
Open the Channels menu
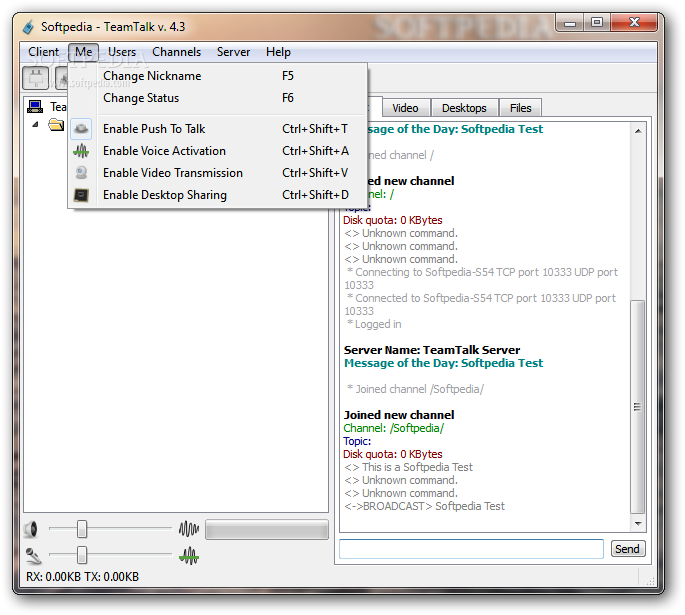pos(176,52)
